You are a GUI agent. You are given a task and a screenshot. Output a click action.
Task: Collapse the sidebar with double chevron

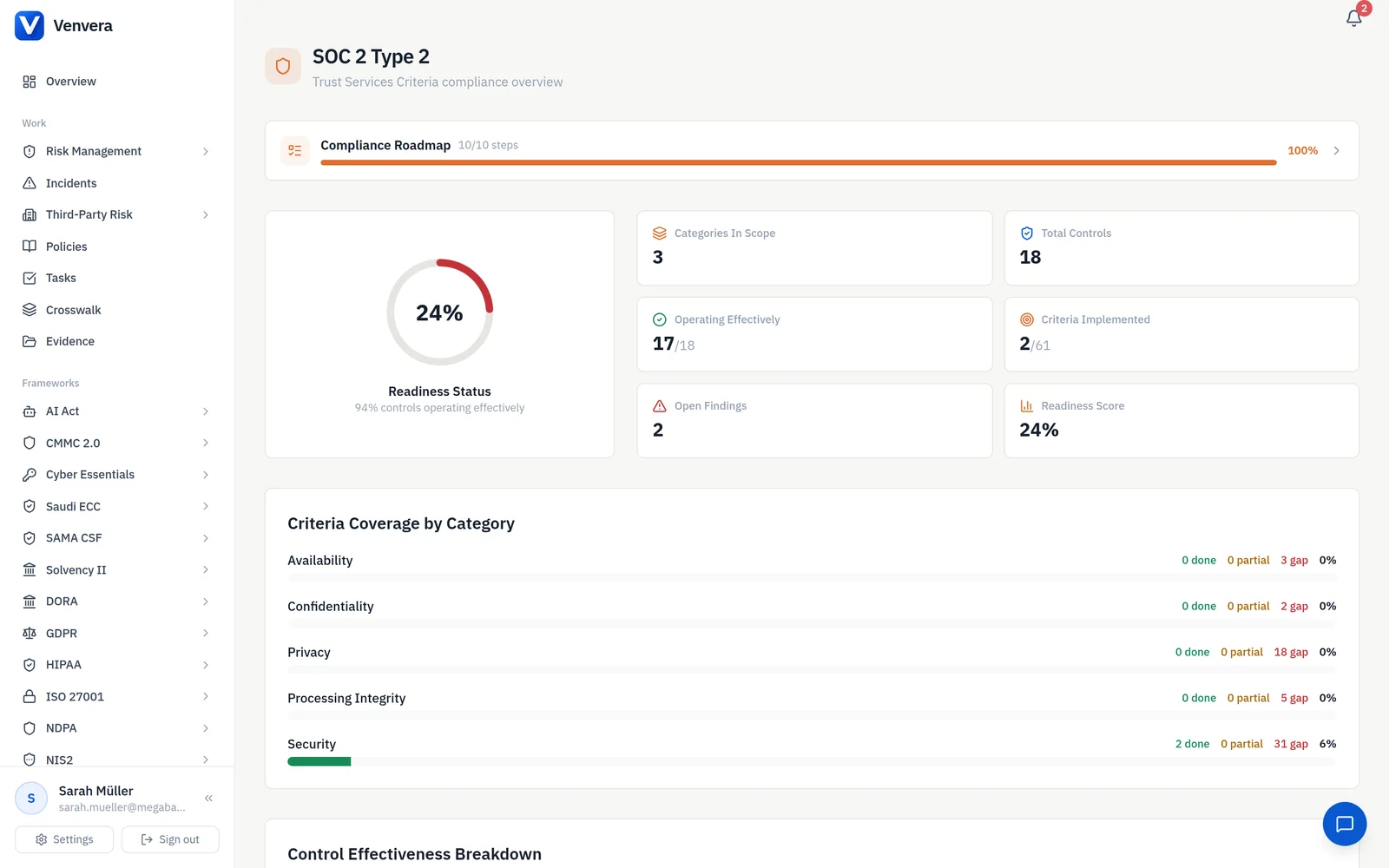tap(208, 799)
